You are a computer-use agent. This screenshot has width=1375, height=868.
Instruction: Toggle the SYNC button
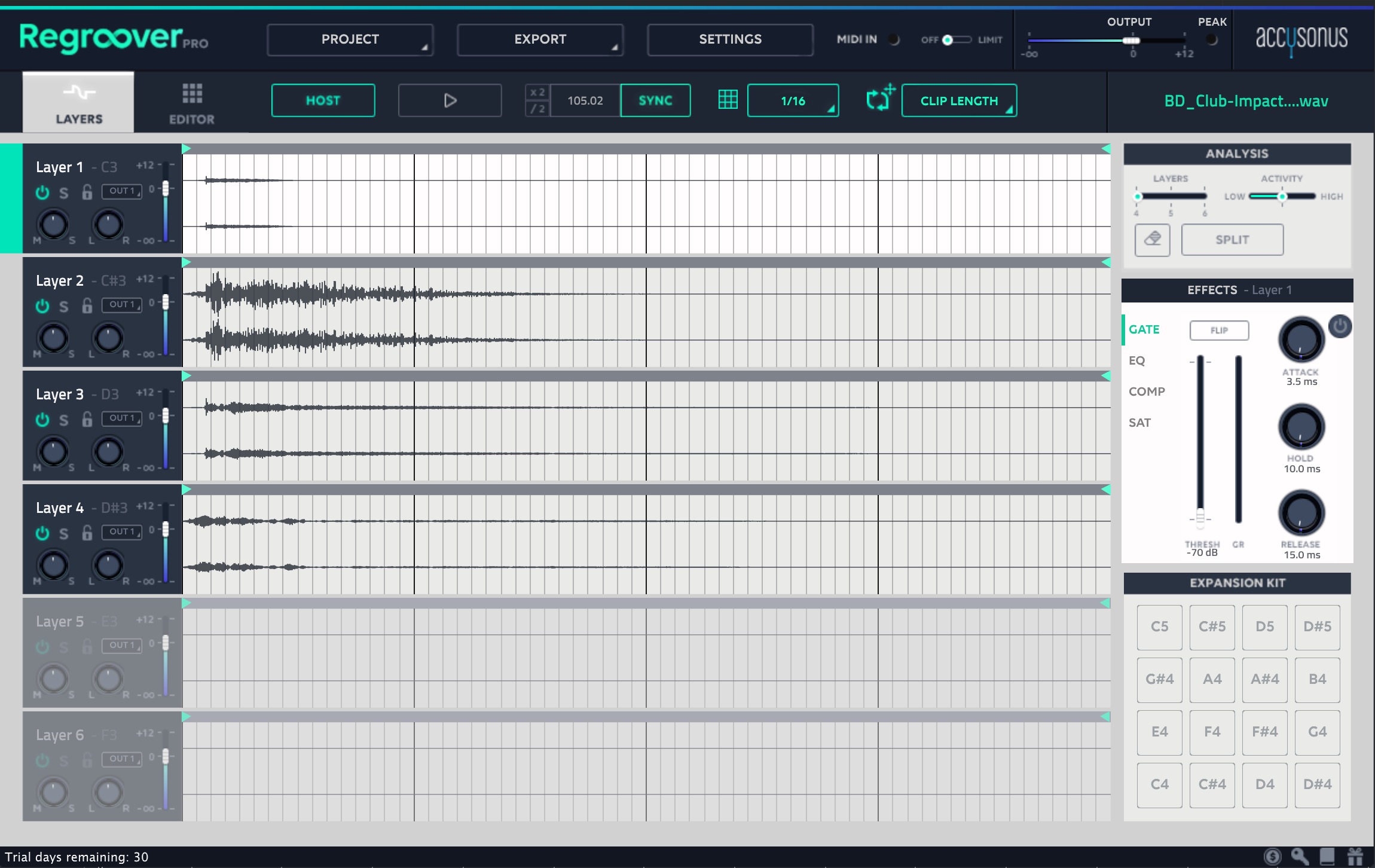655,100
